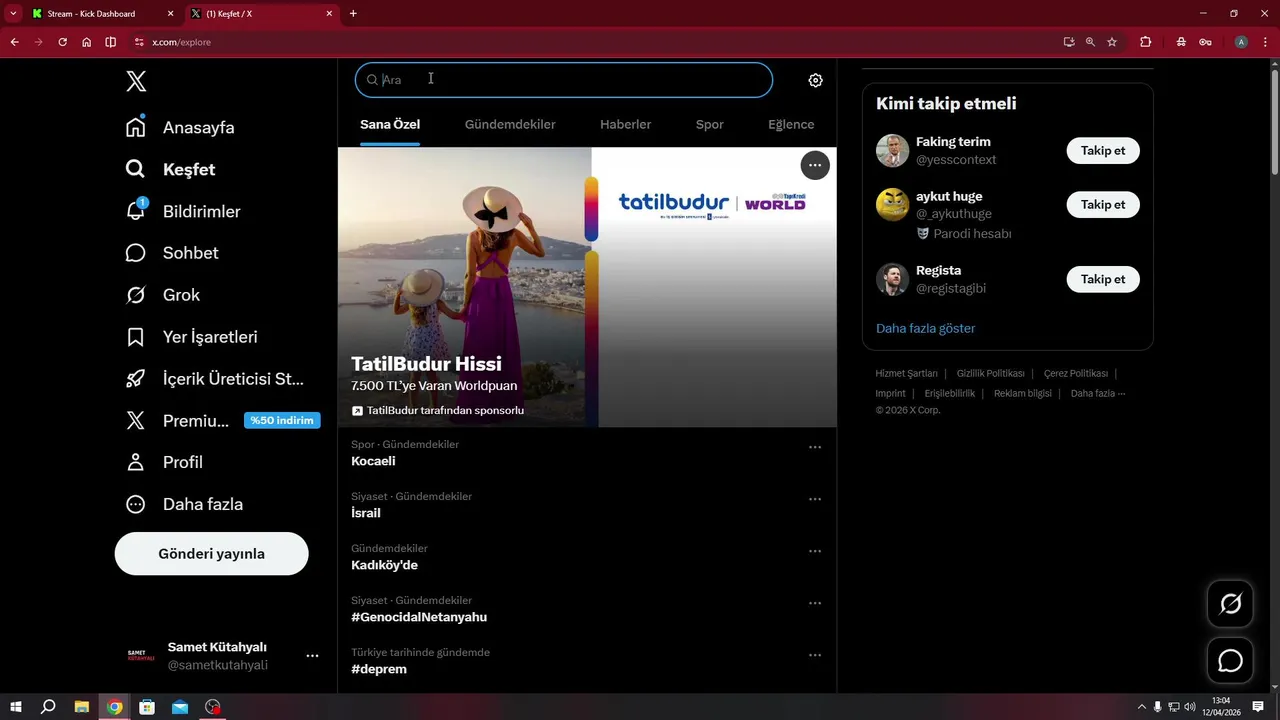Open File Explorer from taskbar
The image size is (1280, 720).
pyautogui.click(x=82, y=707)
